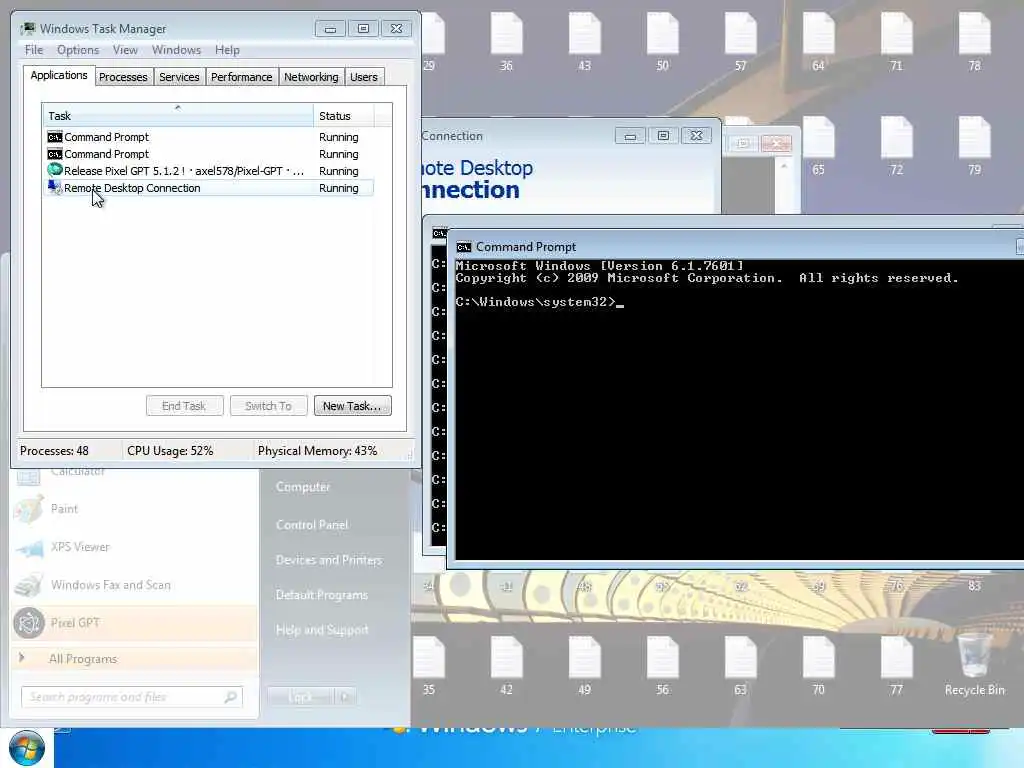
Task: Switch to the Processes tab
Action: 123,77
